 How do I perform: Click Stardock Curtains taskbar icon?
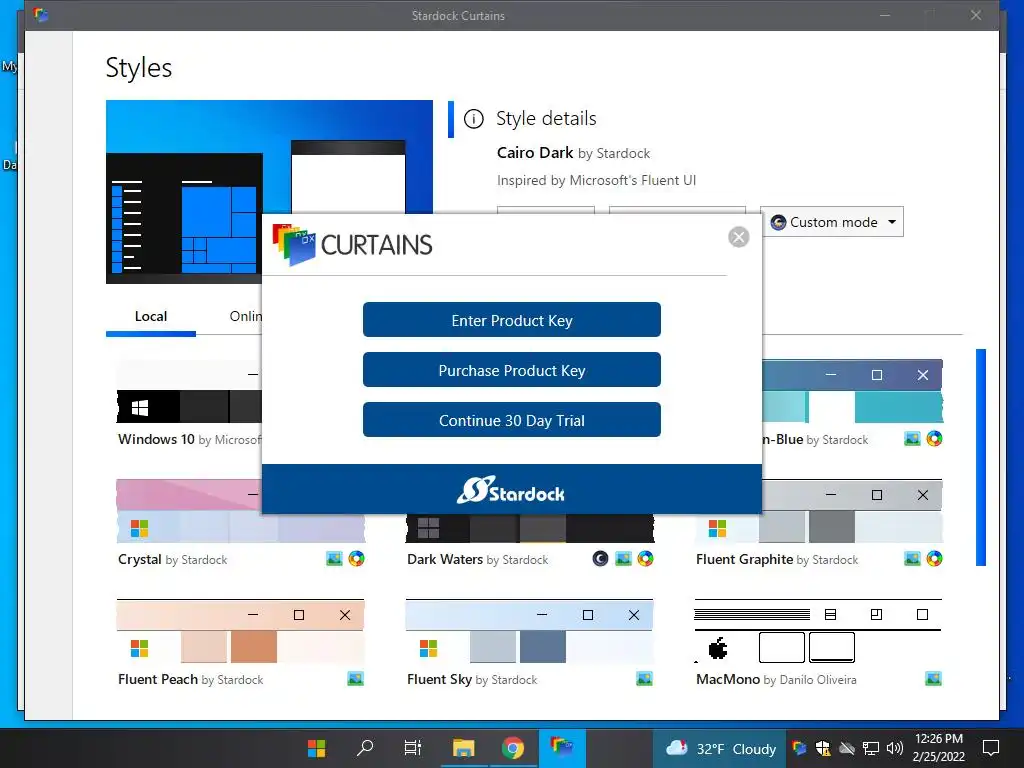(x=562, y=746)
